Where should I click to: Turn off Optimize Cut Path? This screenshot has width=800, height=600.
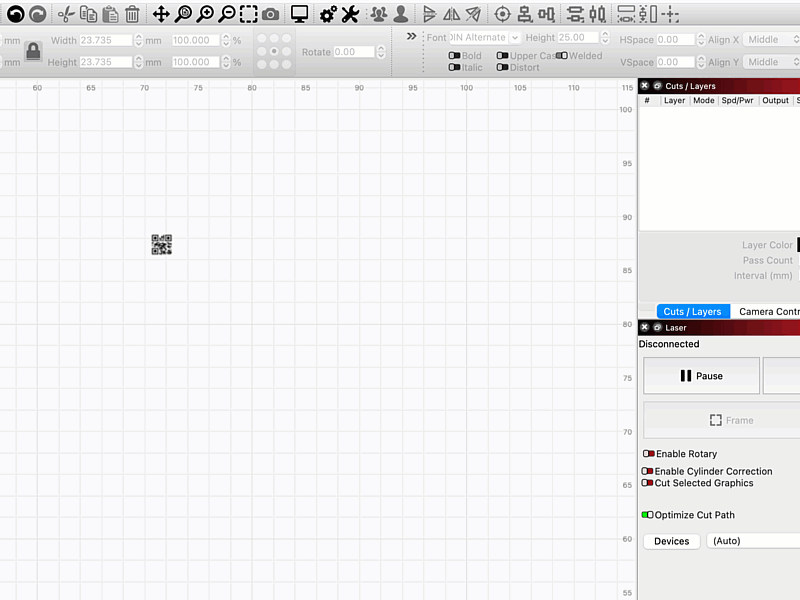click(647, 515)
